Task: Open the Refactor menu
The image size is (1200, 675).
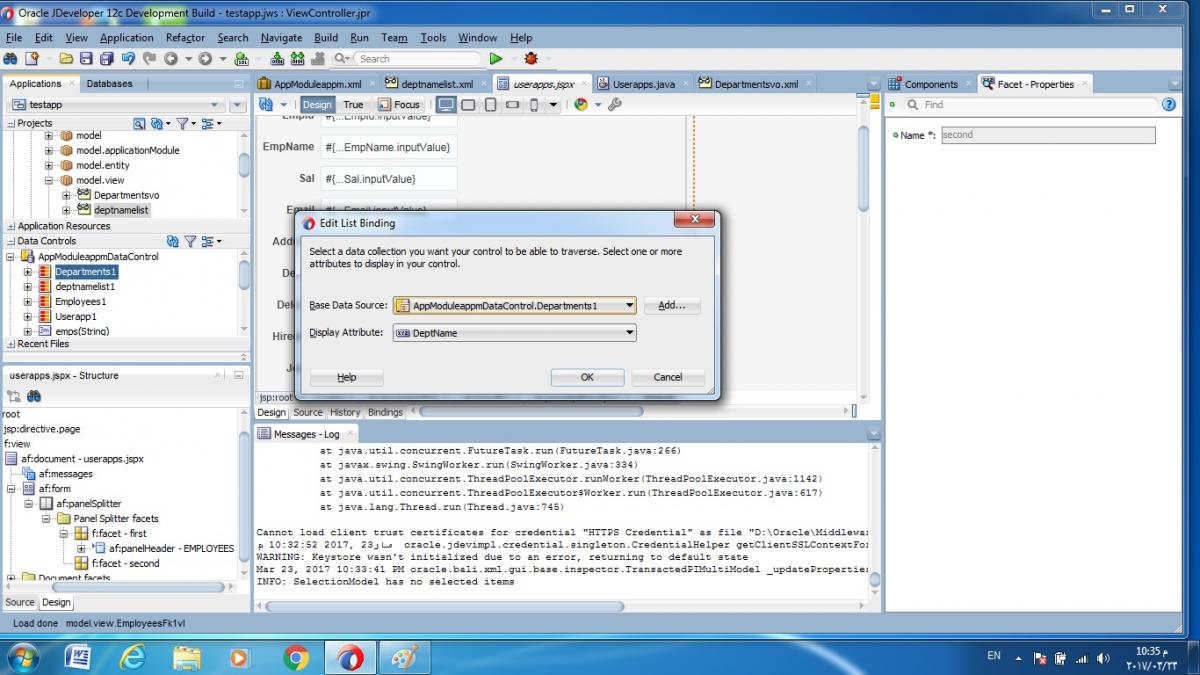Action: coord(185,38)
